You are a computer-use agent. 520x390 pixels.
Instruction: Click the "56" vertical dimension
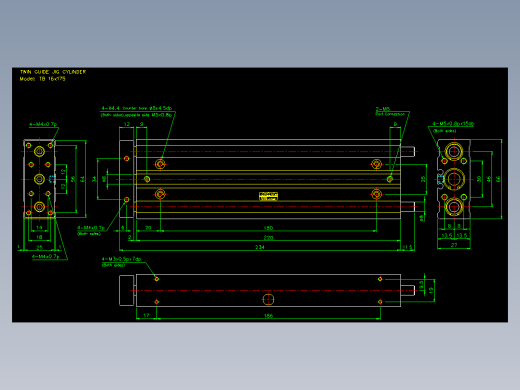pos(73,179)
